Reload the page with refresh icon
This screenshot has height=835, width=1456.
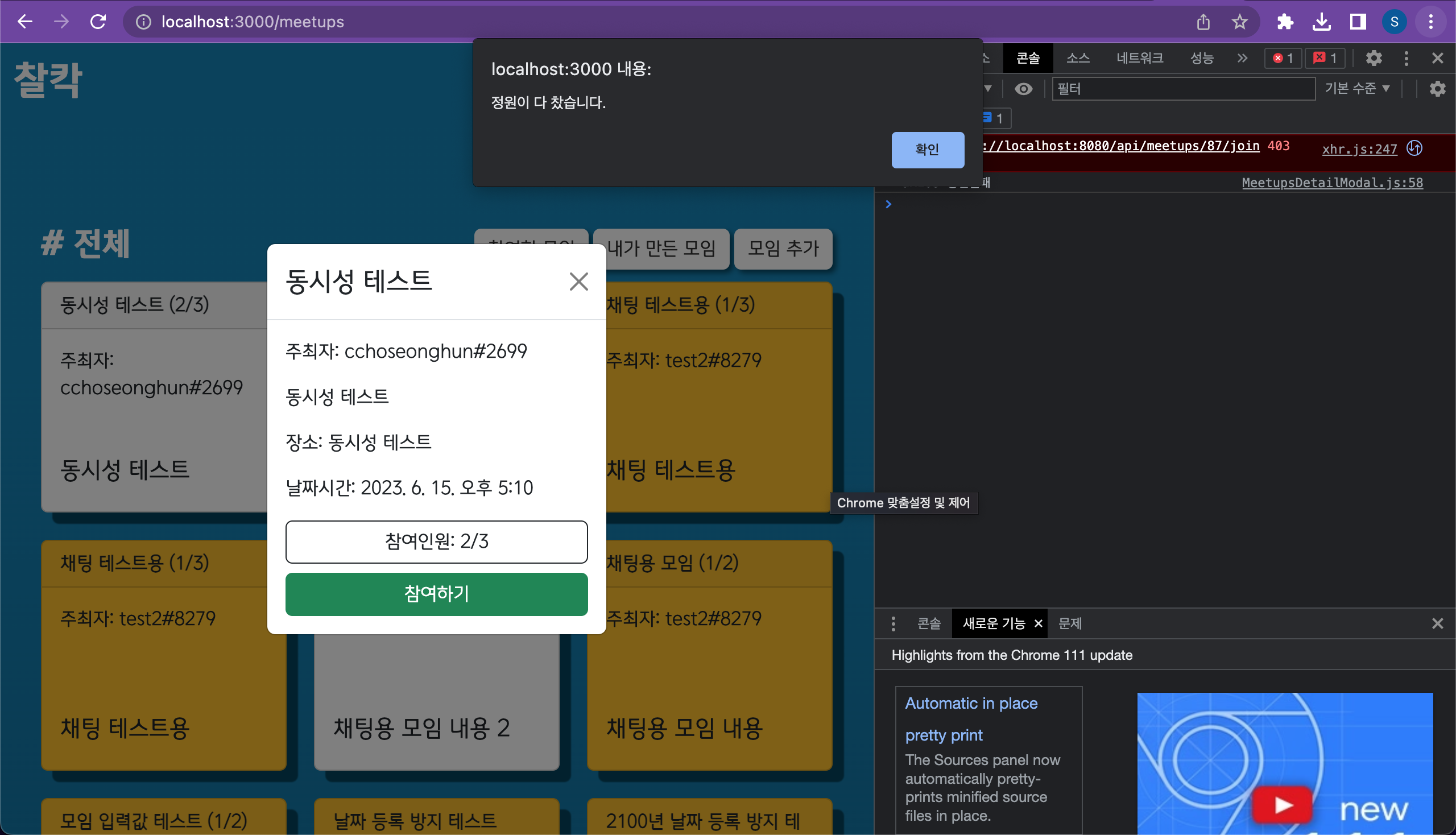click(98, 22)
